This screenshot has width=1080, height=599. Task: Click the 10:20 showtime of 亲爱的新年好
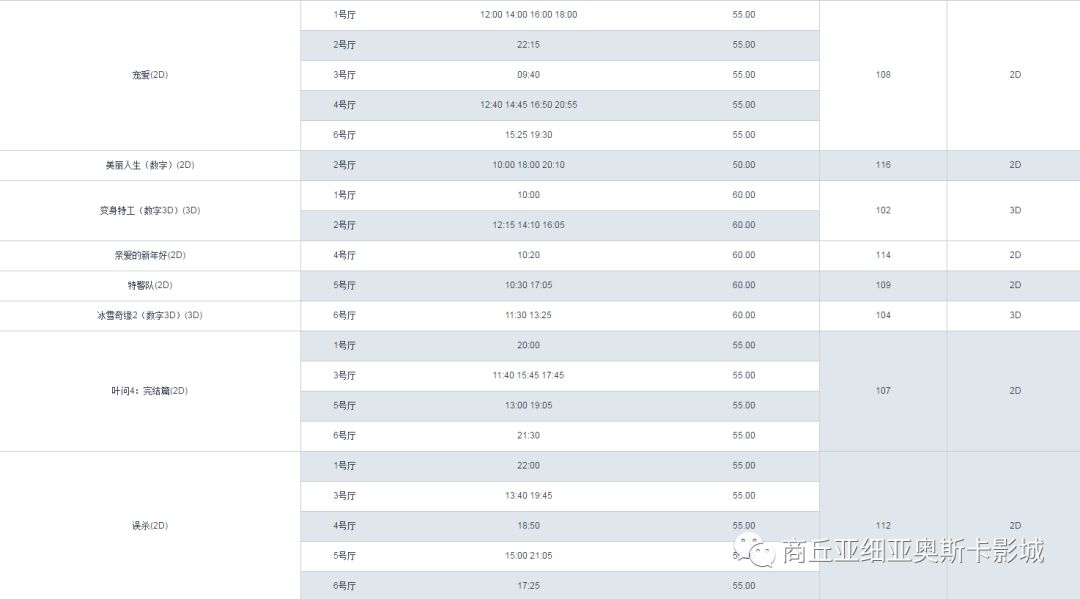[x=527, y=255]
